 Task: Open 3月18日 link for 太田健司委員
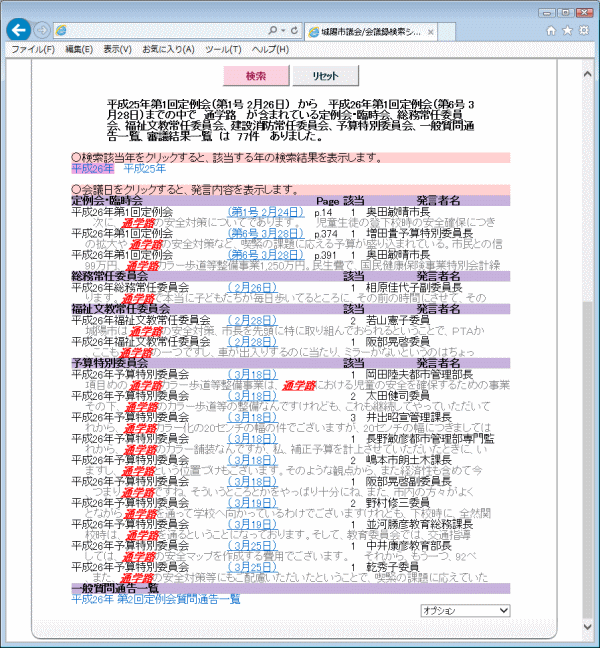click(x=252, y=396)
